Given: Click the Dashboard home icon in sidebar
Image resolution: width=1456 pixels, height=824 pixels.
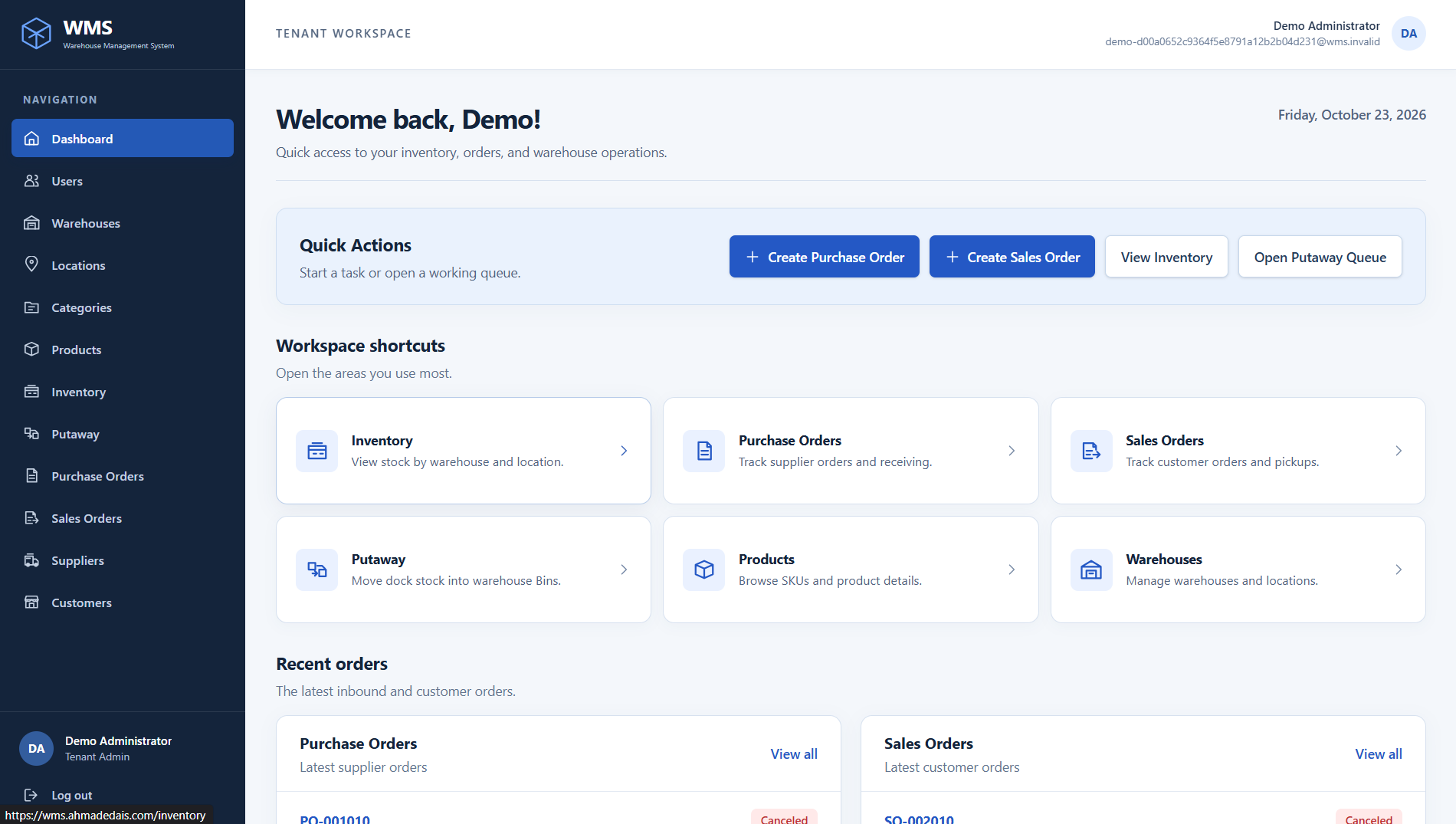Looking at the screenshot, I should (x=31, y=139).
